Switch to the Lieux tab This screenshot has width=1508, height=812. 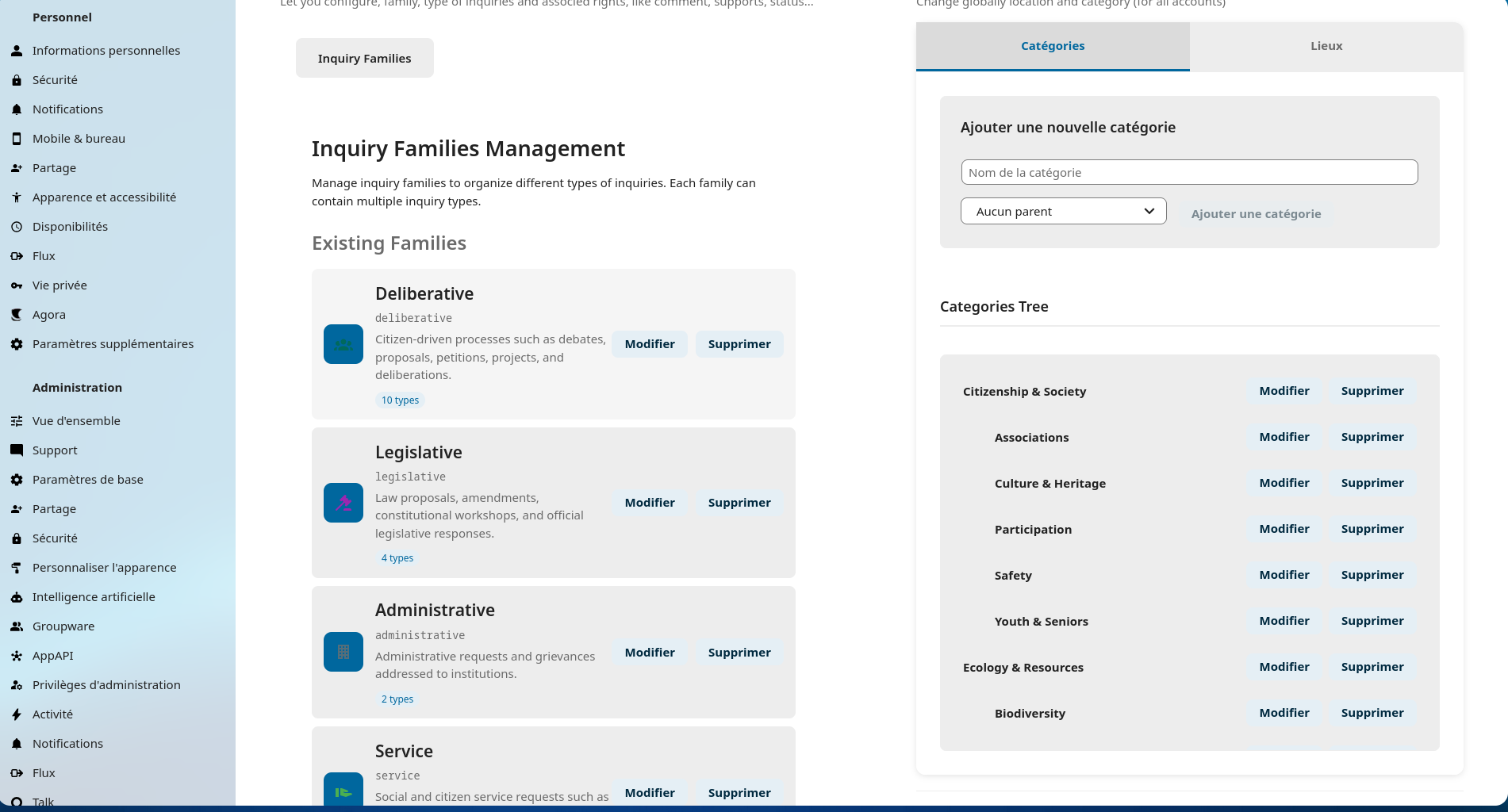click(x=1326, y=46)
